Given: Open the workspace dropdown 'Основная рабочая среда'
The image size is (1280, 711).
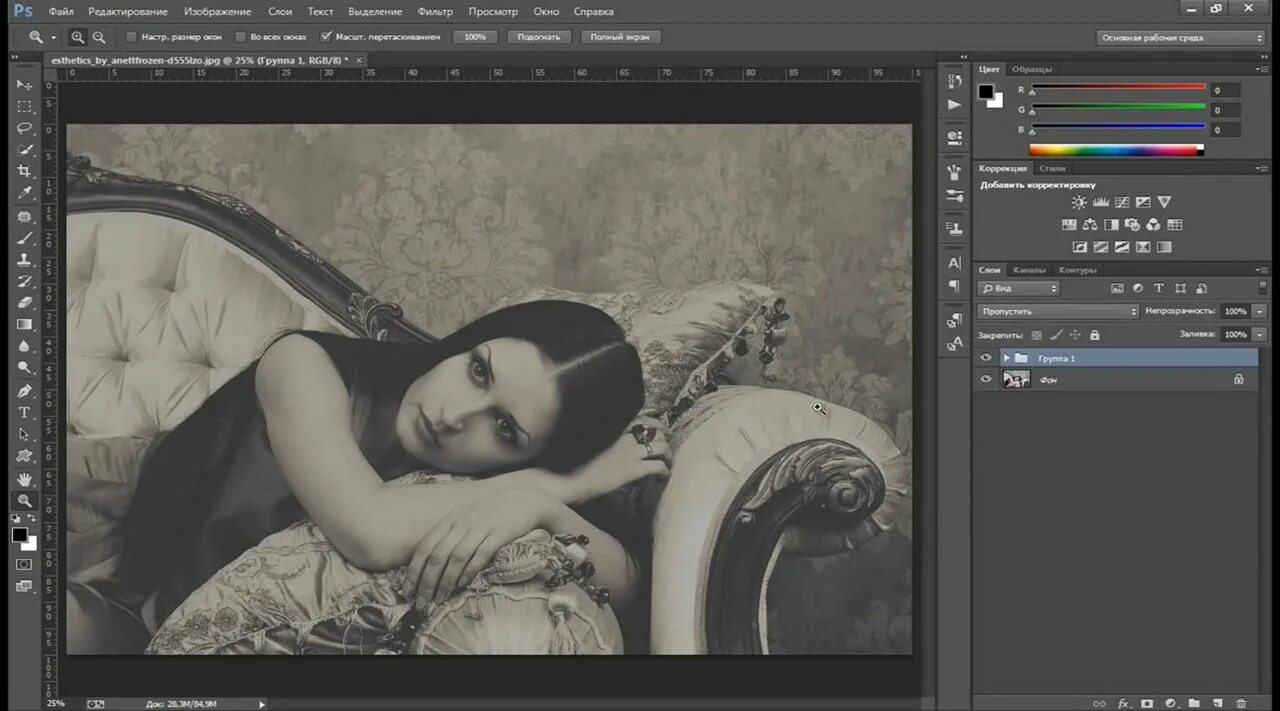Looking at the screenshot, I should pos(1180,37).
